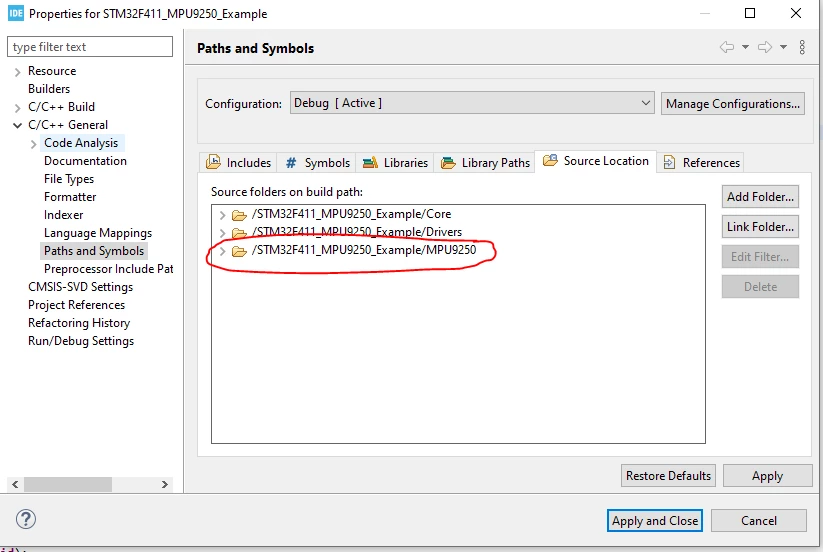Expand the Resource tree node

pyautogui.click(x=17, y=72)
